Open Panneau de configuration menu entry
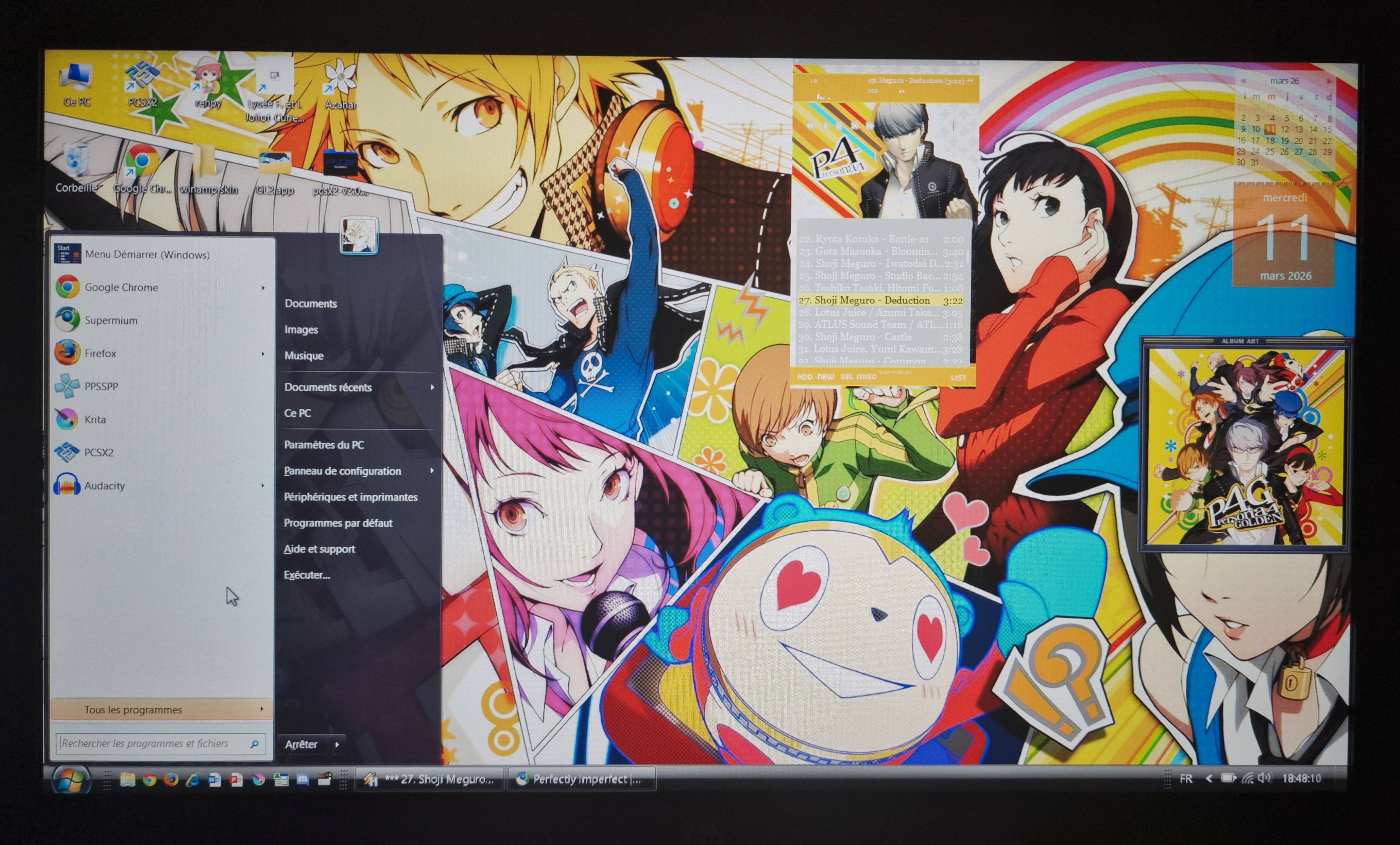1400x845 pixels. point(342,471)
